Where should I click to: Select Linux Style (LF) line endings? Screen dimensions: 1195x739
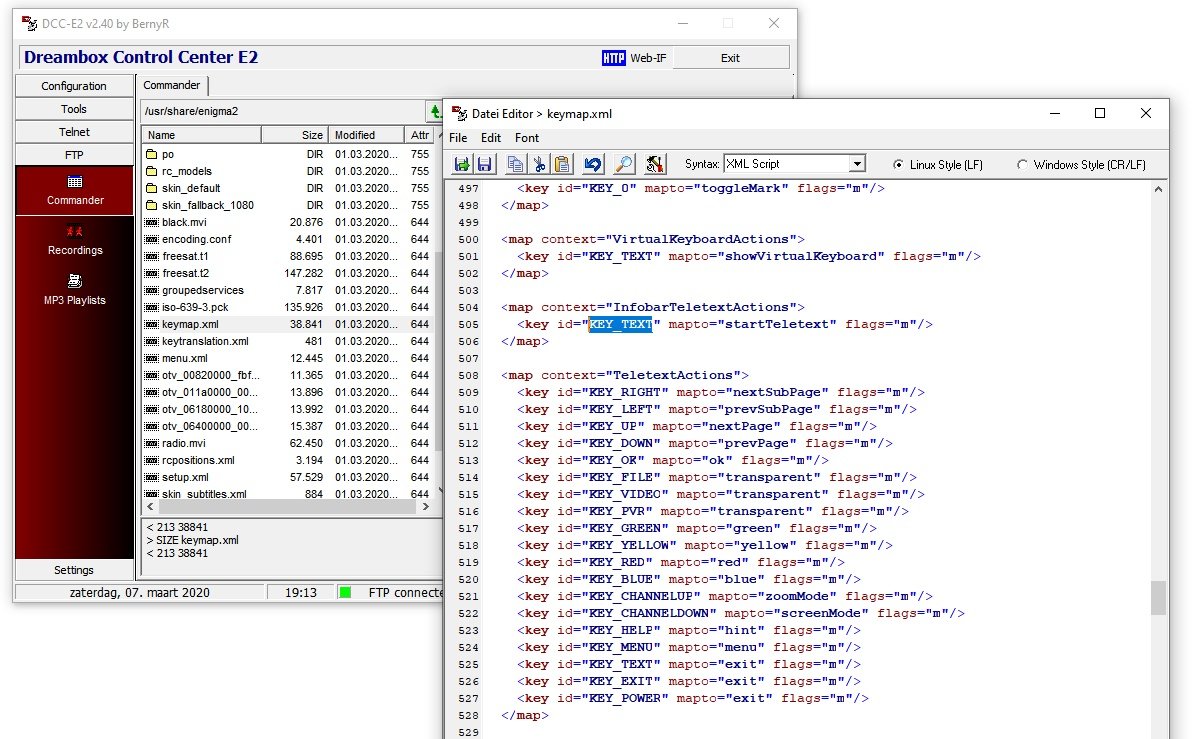point(898,164)
